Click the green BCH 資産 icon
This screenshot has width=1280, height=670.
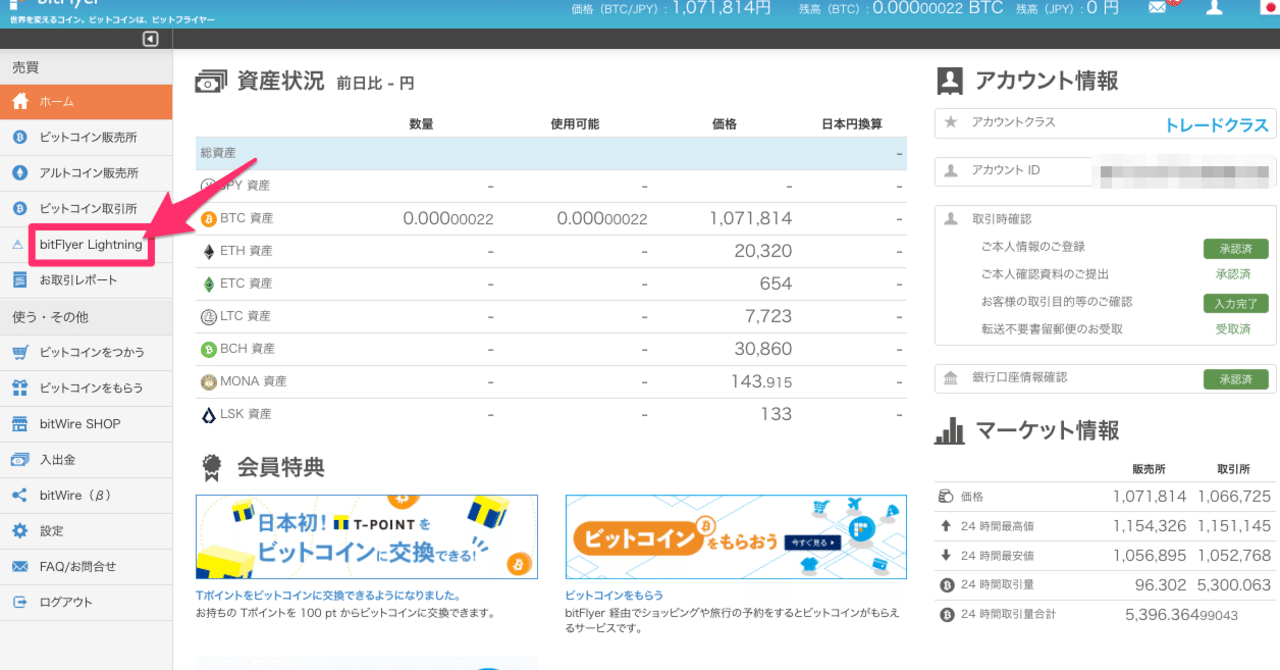208,349
